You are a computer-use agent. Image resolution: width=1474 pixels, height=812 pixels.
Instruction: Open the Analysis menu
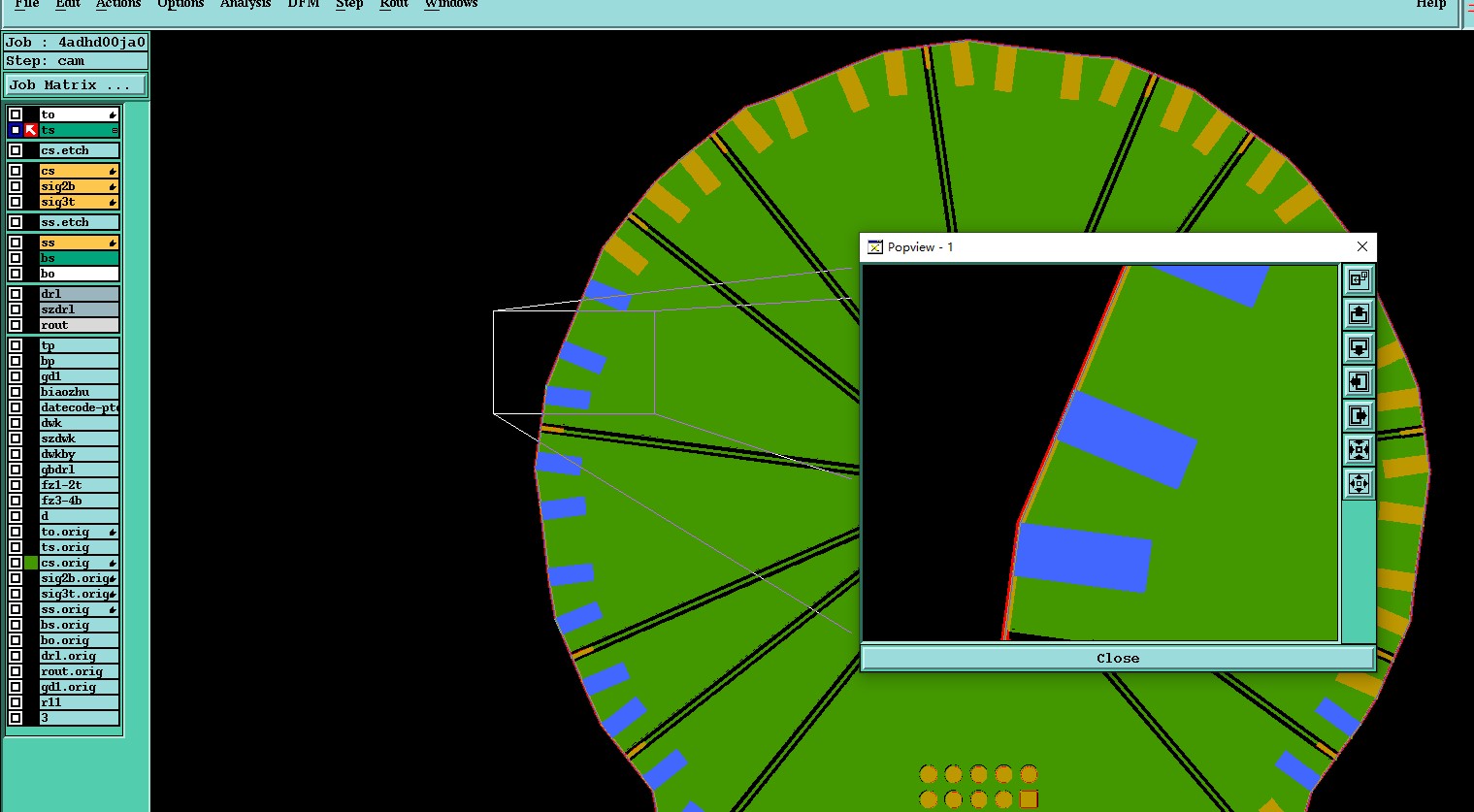click(246, 4)
